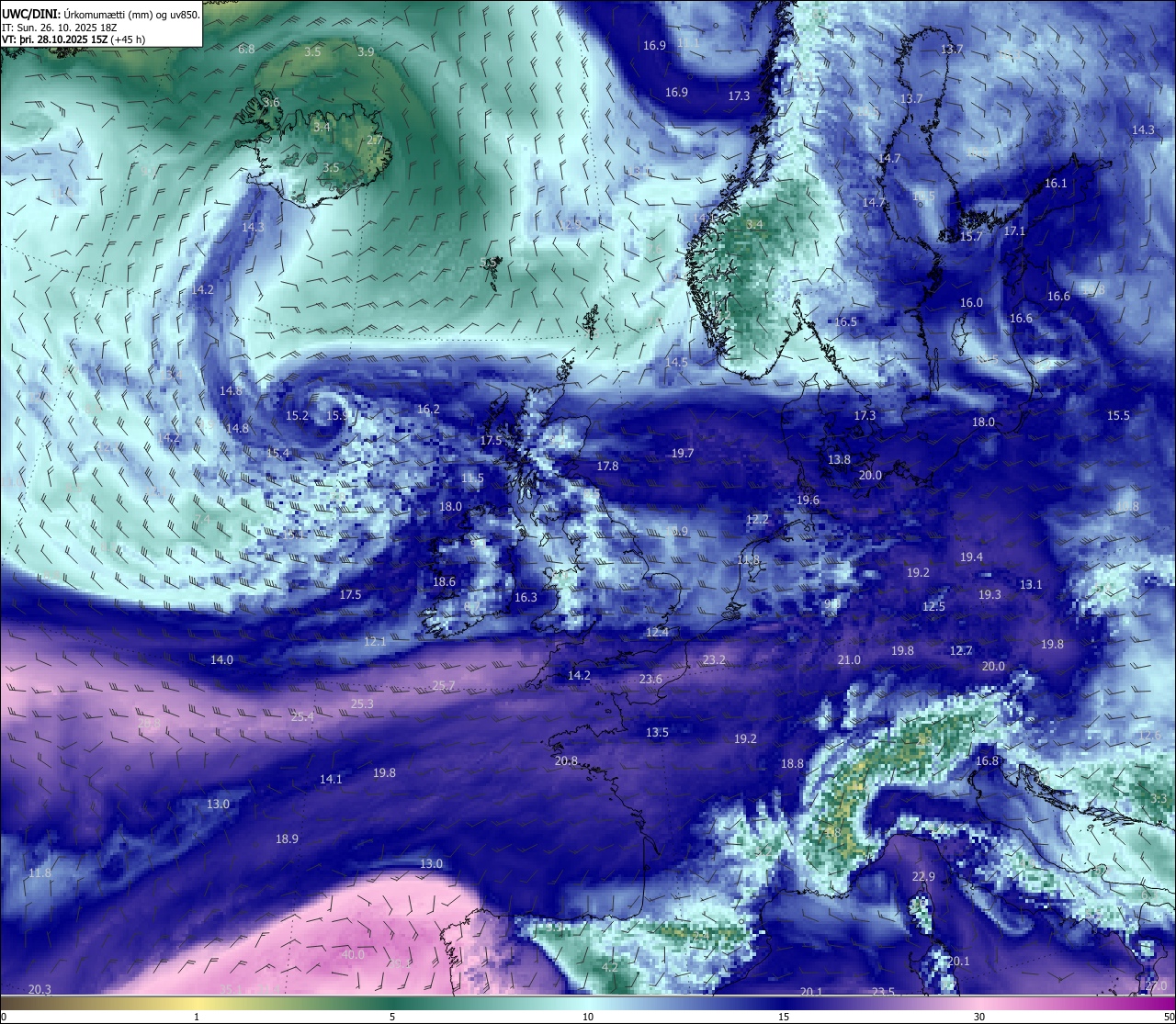Click the 40.0 value in the pink area
Image resolution: width=1176 pixels, height=1024 pixels.
pos(353,955)
